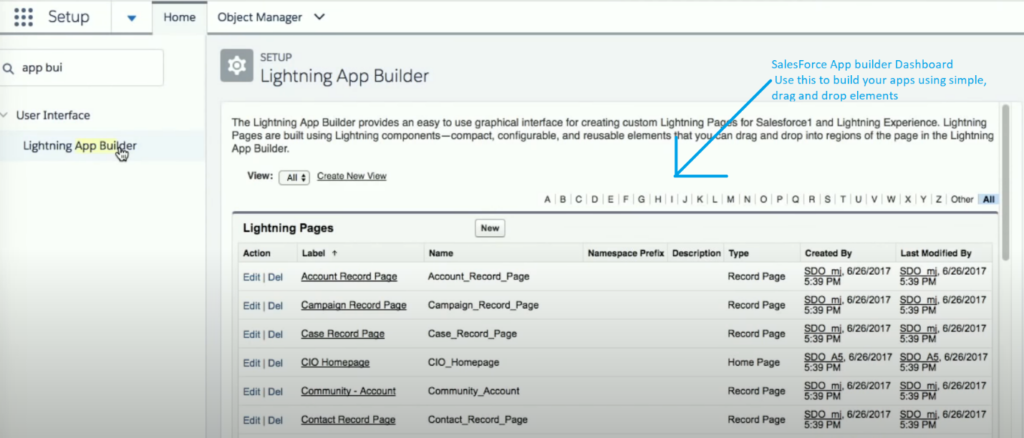1024x438 pixels.
Task: Open the Contact Record Page label link
Action: coord(348,420)
